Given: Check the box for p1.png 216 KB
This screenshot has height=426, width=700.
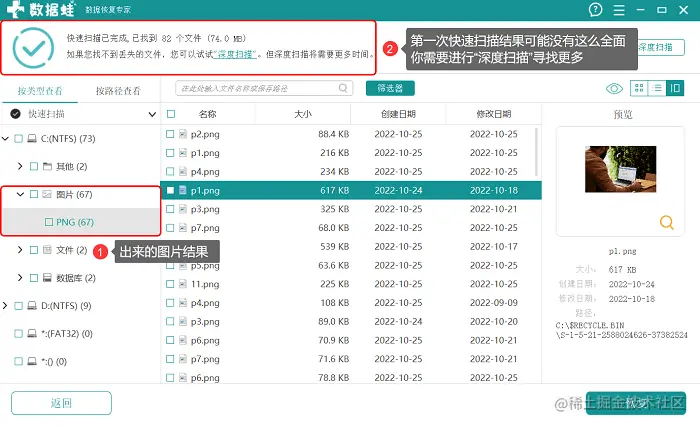Looking at the screenshot, I should point(170,153).
